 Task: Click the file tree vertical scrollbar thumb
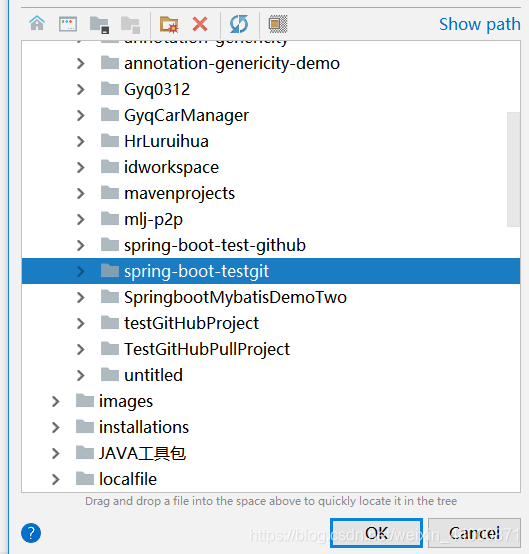513,169
